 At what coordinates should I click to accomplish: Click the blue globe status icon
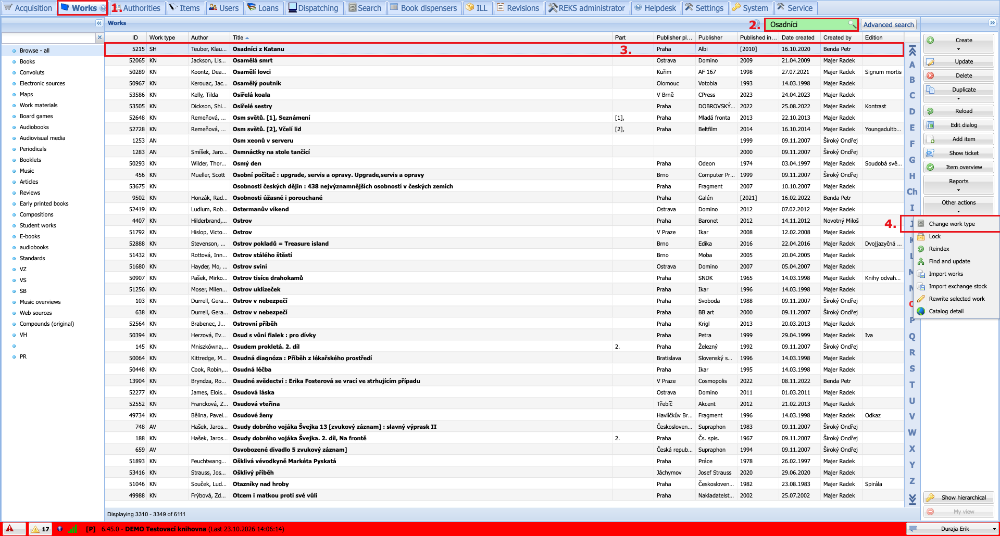[x=59, y=529]
